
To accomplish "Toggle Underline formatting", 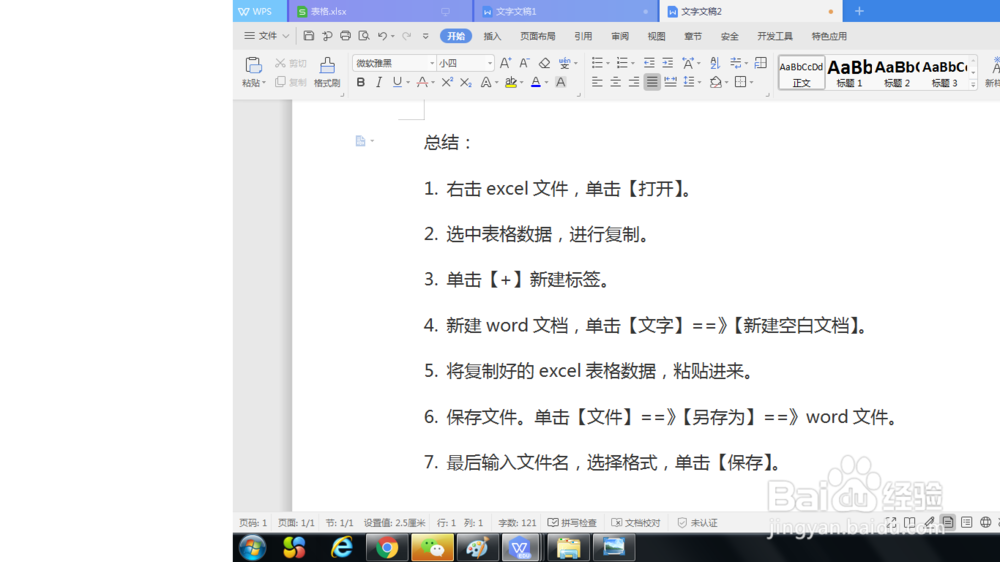I will [397, 82].
